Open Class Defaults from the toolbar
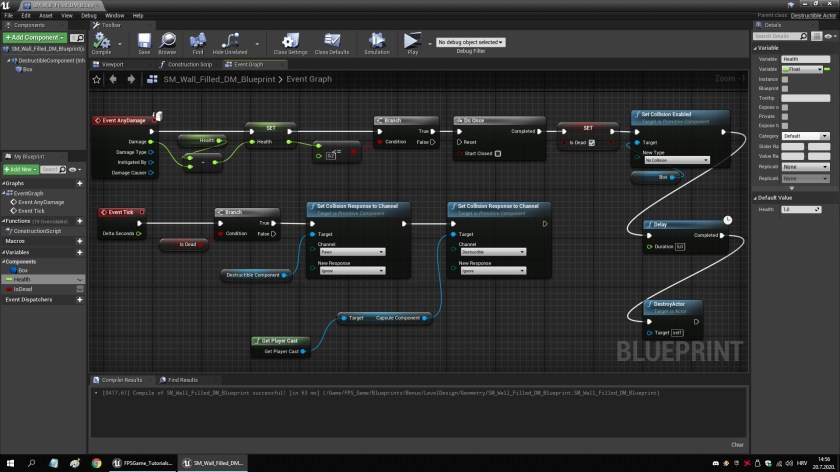Image resolution: width=840 pixels, height=472 pixels. coord(332,41)
